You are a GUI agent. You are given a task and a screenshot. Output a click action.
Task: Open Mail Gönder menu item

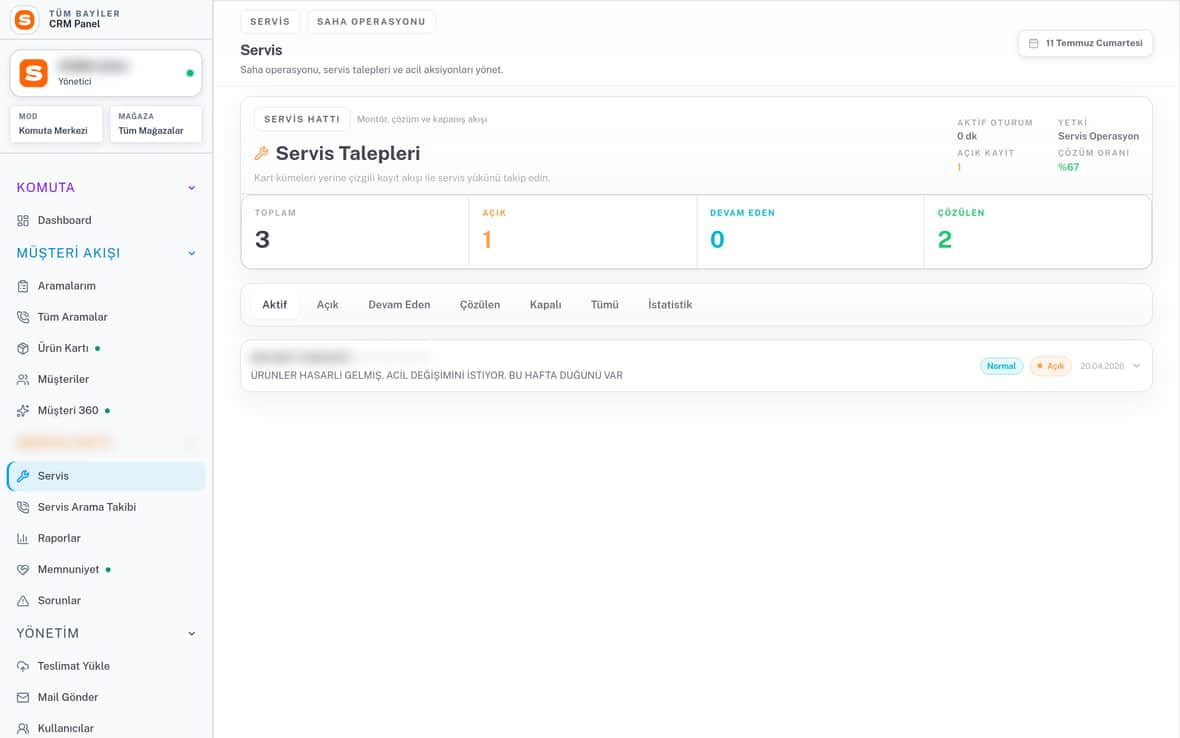click(105, 697)
